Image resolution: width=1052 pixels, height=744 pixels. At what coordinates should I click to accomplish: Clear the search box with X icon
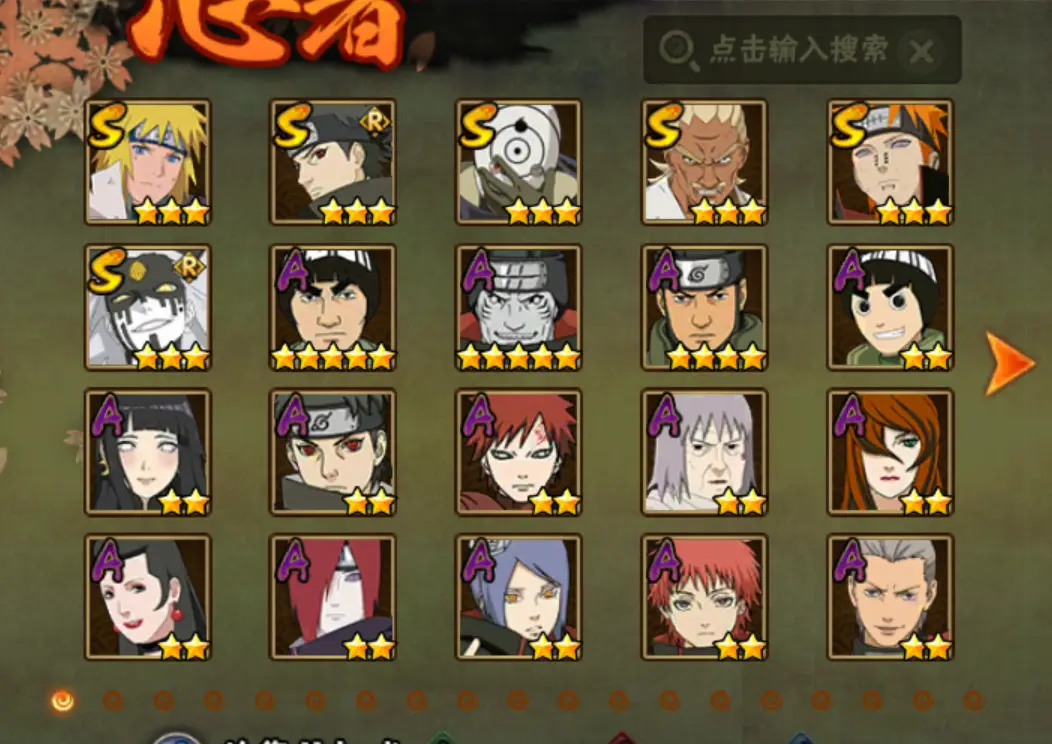point(922,51)
